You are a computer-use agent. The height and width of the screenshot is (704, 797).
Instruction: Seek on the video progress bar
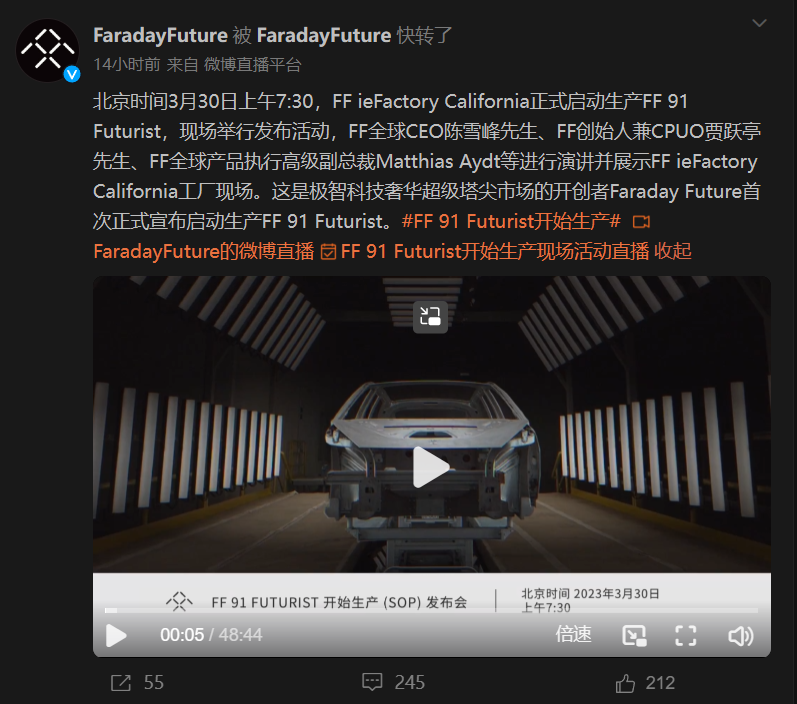(x=431, y=610)
